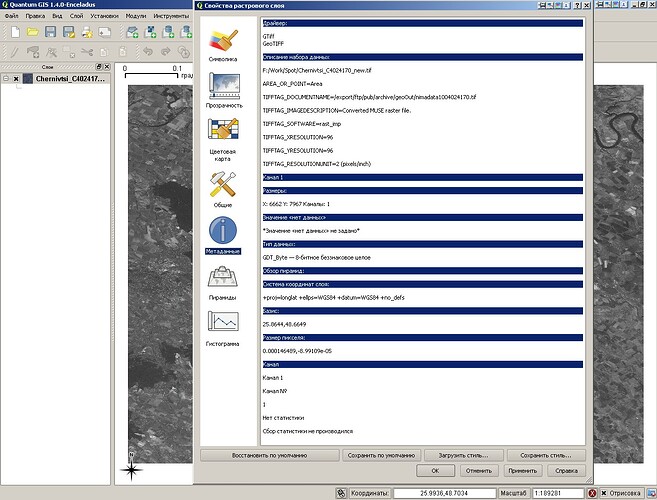
Task: Toggle visibility of Chernivtsi layer checkbox
Action: [16, 79]
